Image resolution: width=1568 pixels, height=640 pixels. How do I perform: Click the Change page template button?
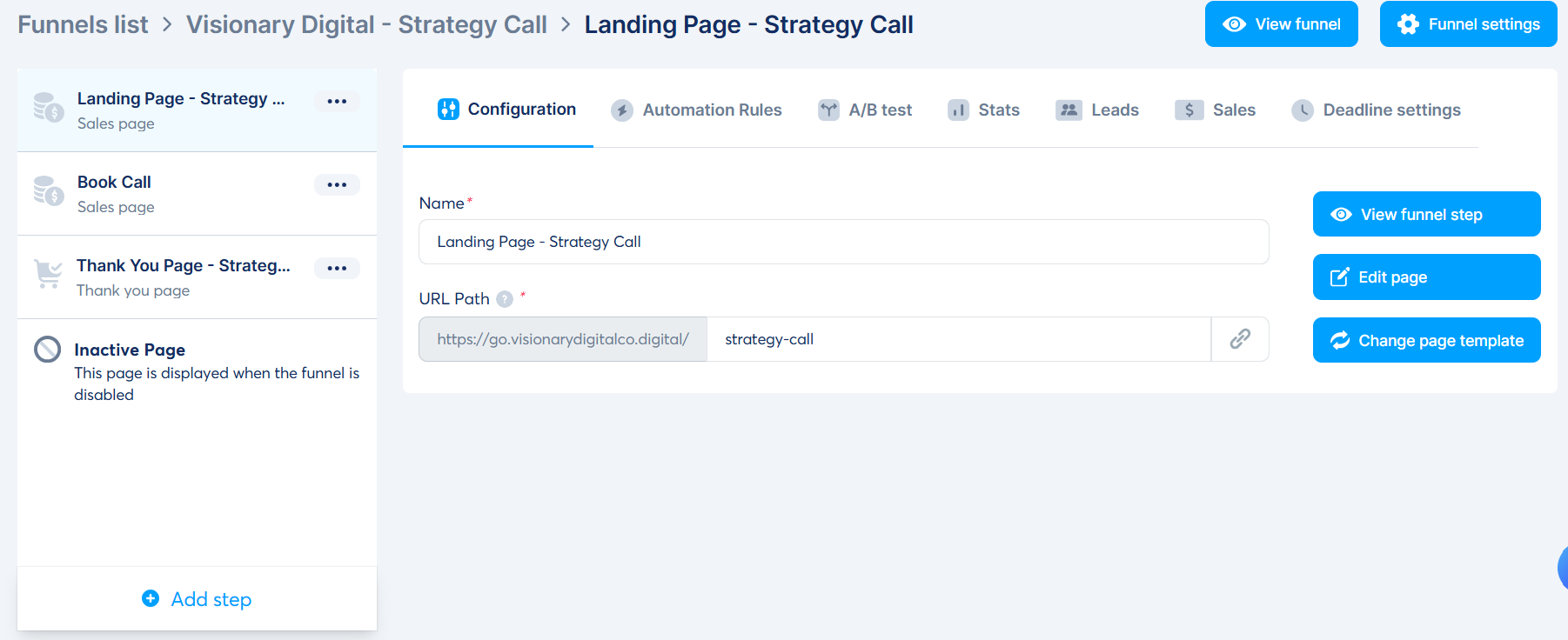pos(1426,340)
